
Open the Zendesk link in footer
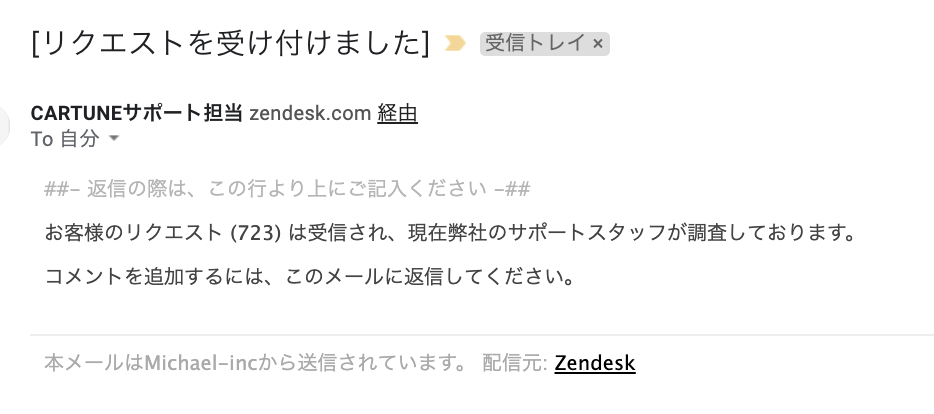point(594,363)
